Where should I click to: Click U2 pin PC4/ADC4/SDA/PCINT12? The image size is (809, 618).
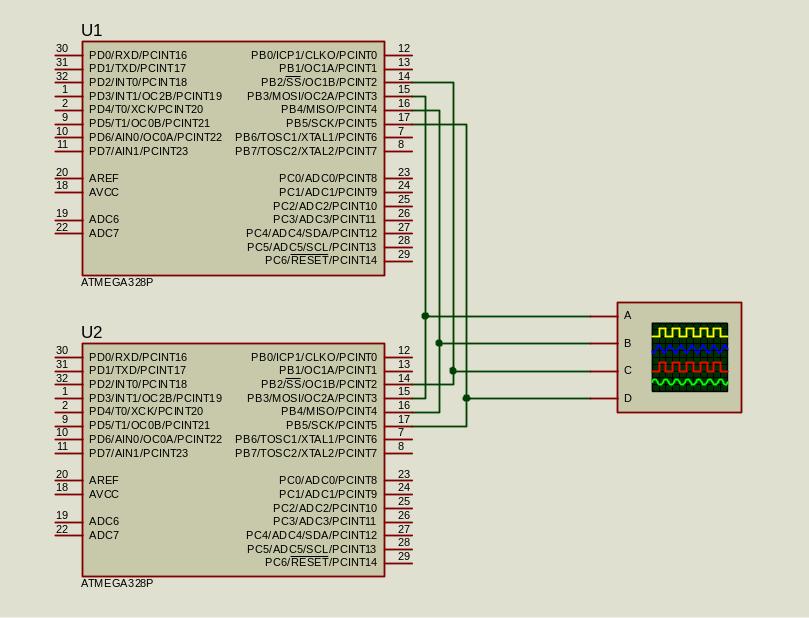pyautogui.click(x=312, y=535)
